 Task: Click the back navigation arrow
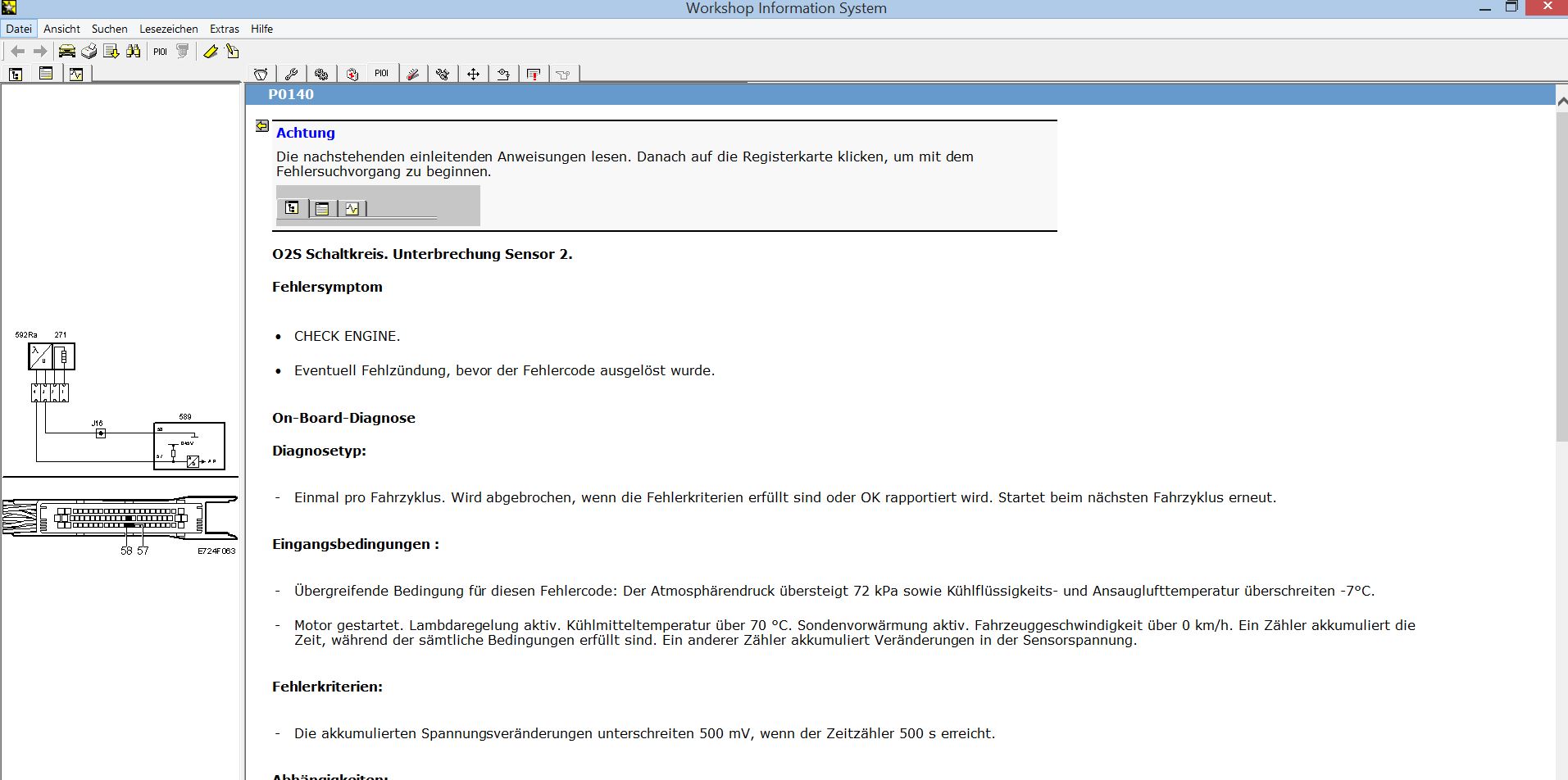pos(17,52)
